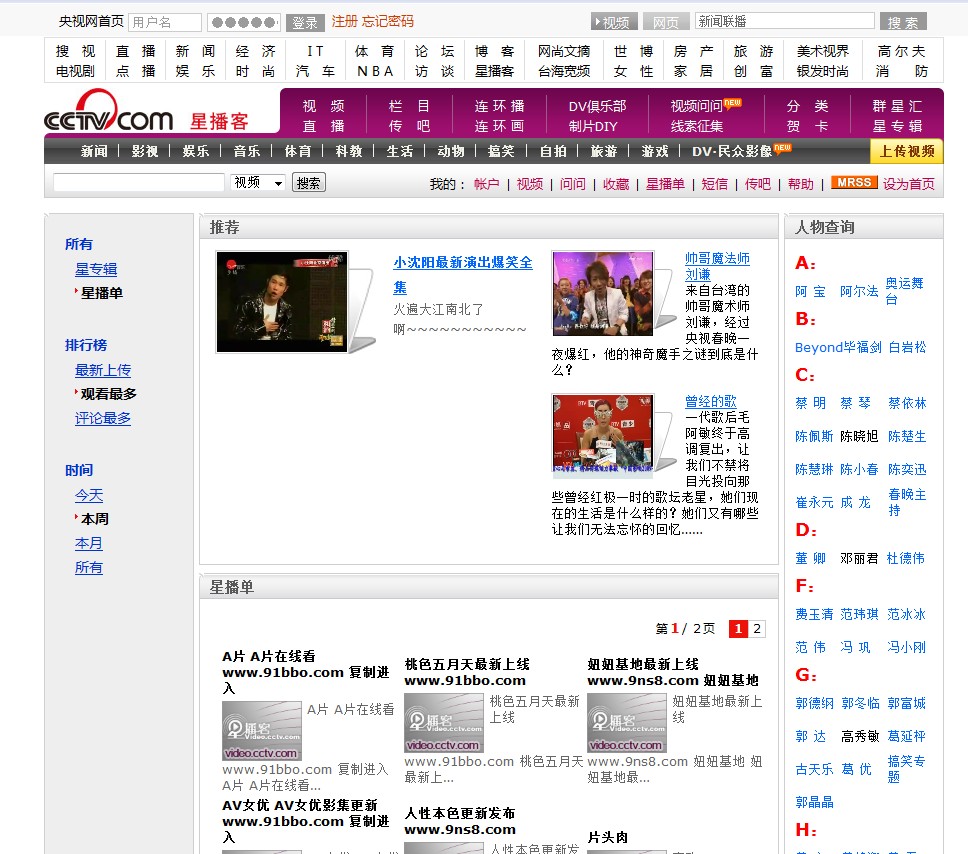Open 央视网首页 link
The image size is (968, 854).
click(91, 22)
